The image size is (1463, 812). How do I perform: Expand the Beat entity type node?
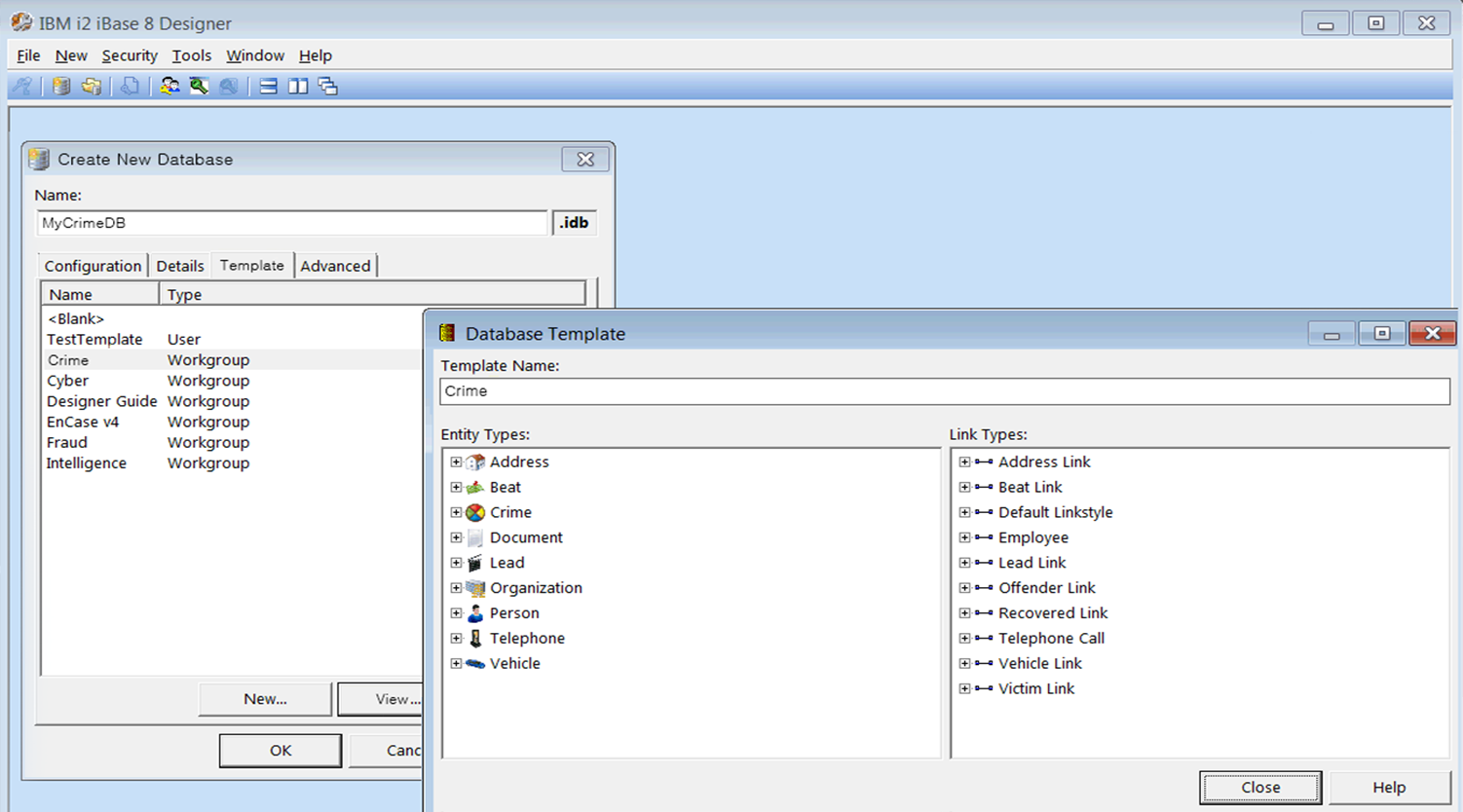click(x=456, y=487)
